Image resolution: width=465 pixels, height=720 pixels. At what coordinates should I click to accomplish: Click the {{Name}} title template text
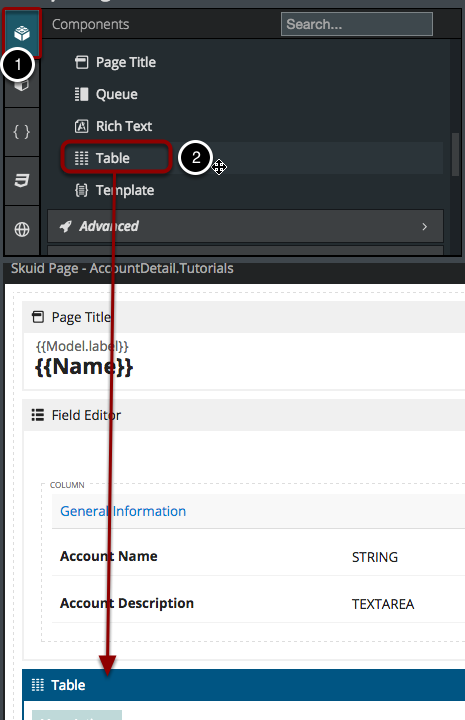pyautogui.click(x=84, y=367)
